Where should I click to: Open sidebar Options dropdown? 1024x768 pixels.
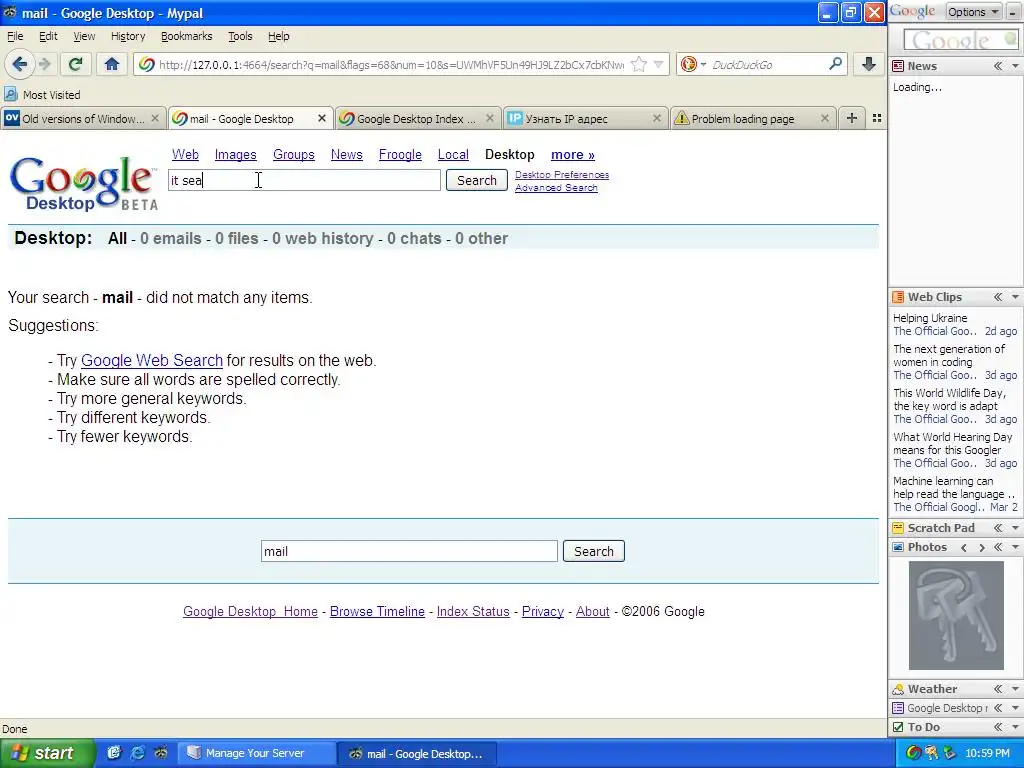tap(974, 12)
